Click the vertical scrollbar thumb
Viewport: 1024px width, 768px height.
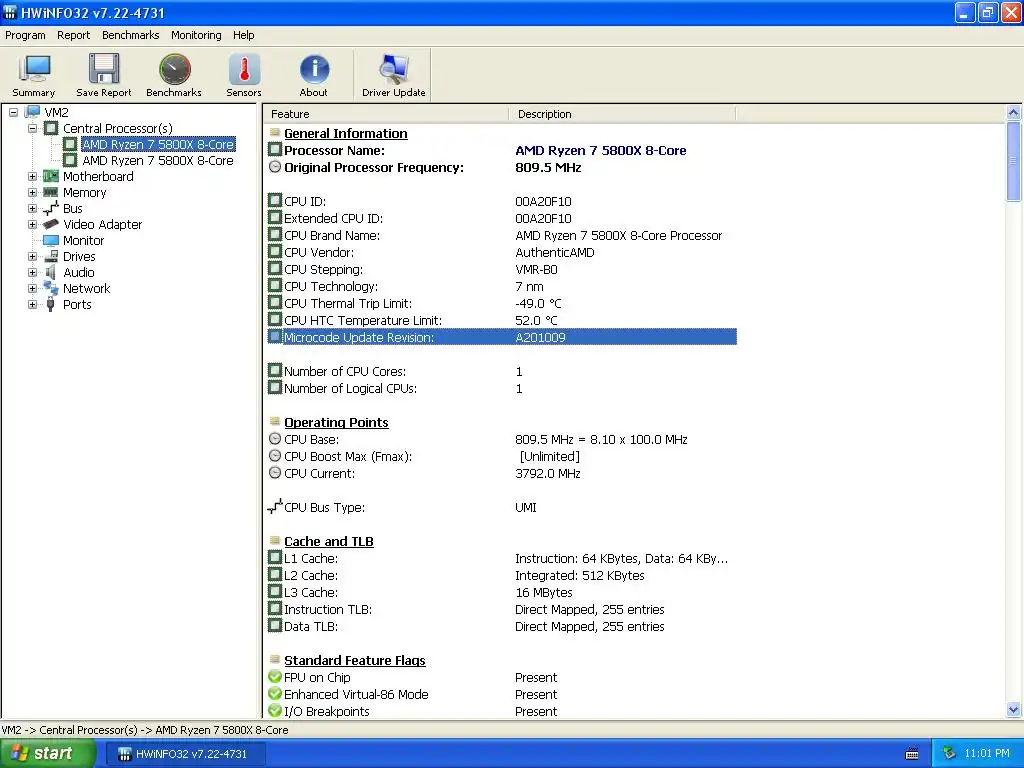pos(1014,161)
